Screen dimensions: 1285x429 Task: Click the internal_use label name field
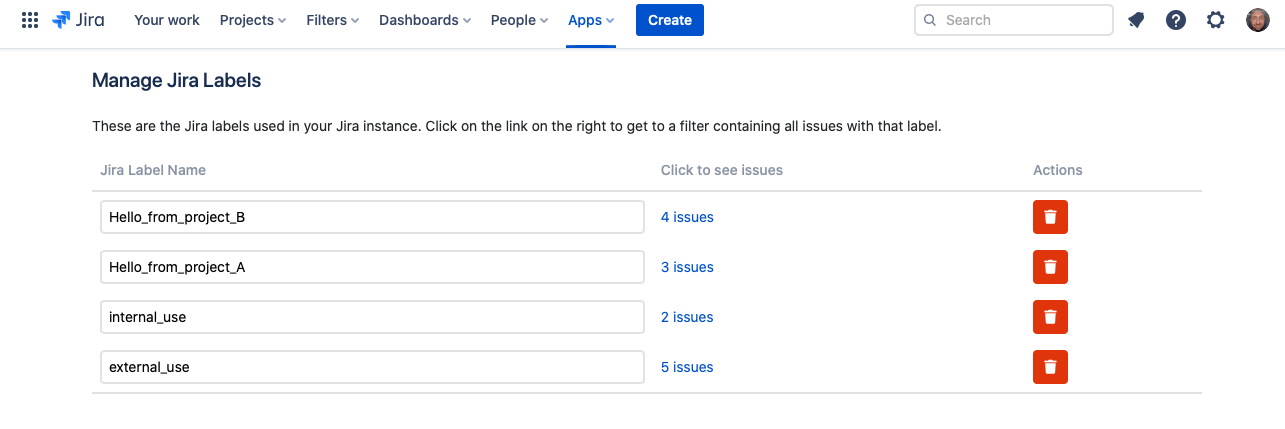coord(372,317)
